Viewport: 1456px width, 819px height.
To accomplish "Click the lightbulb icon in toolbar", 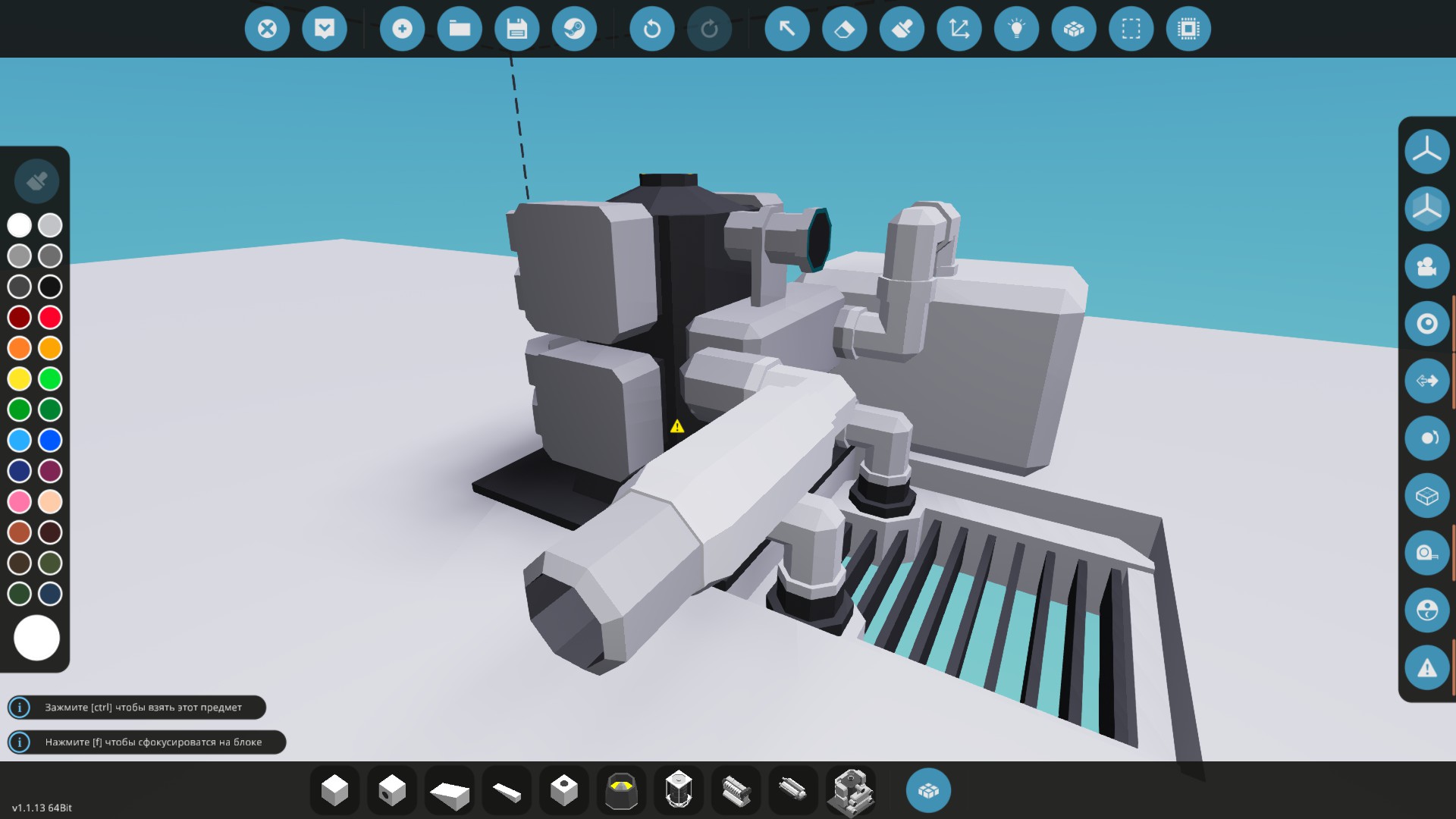I will pyautogui.click(x=1016, y=29).
